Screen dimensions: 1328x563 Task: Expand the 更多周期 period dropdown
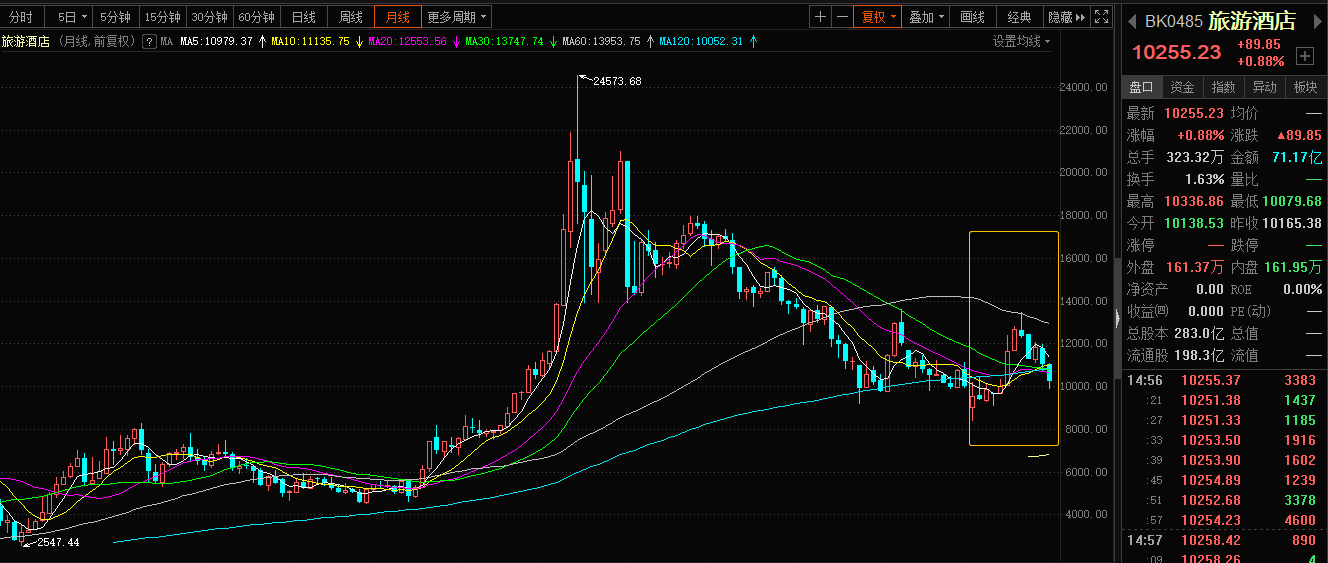[x=457, y=17]
